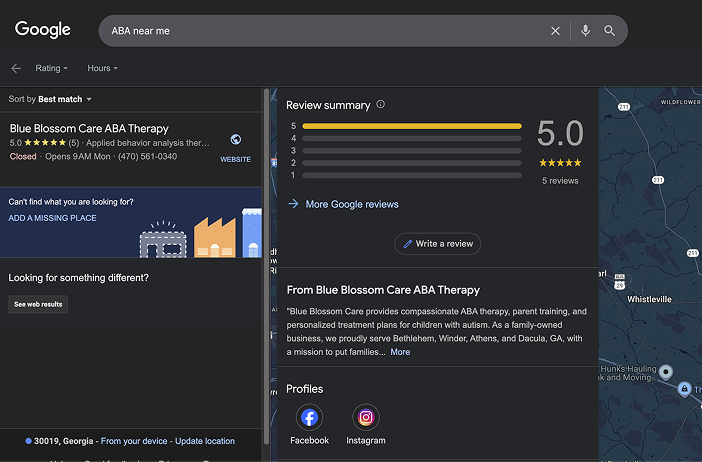Click the 211 road marker near Wildflower
This screenshot has width=702, height=462.
[624, 107]
